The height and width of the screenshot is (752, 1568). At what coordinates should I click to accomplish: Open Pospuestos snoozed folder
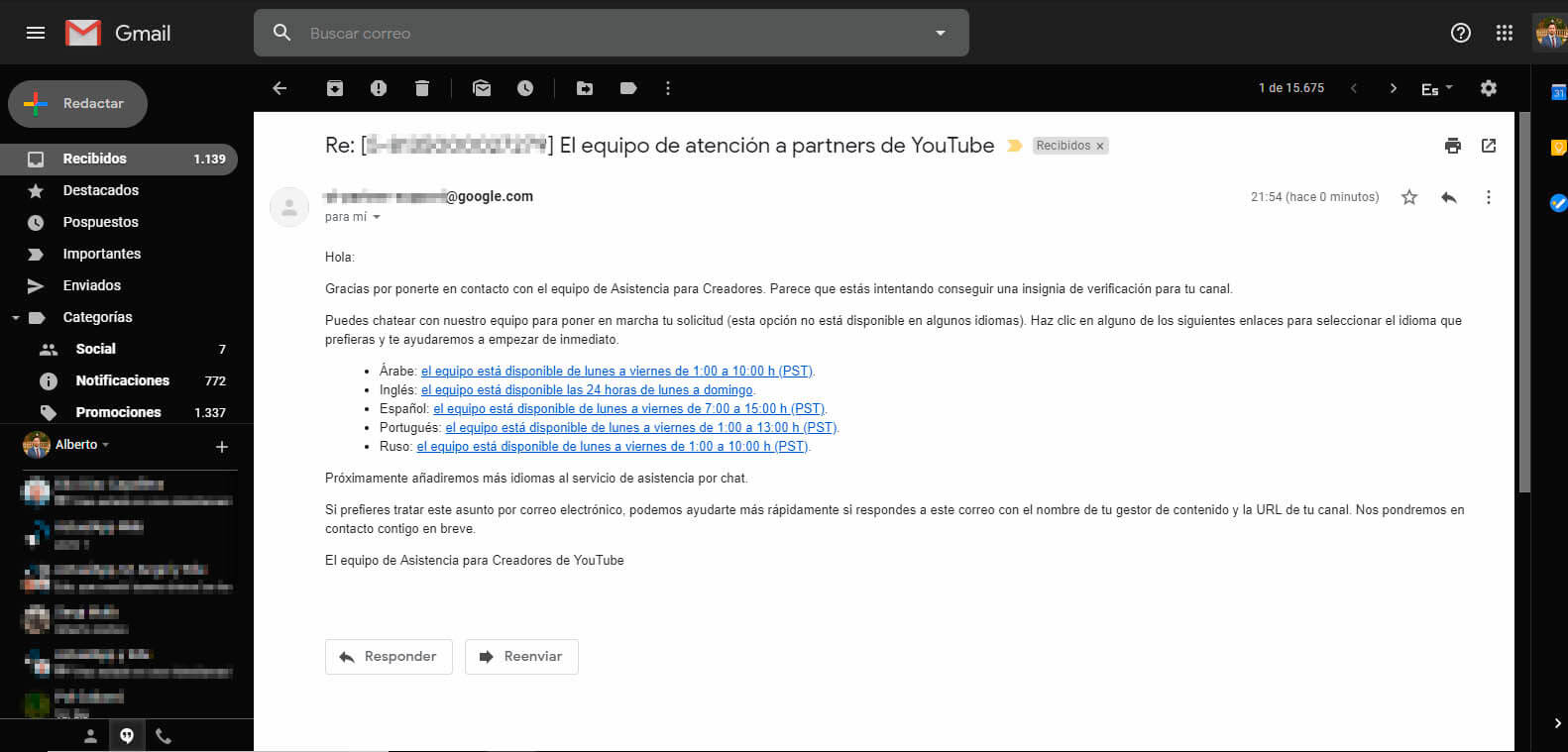[x=119, y=222]
